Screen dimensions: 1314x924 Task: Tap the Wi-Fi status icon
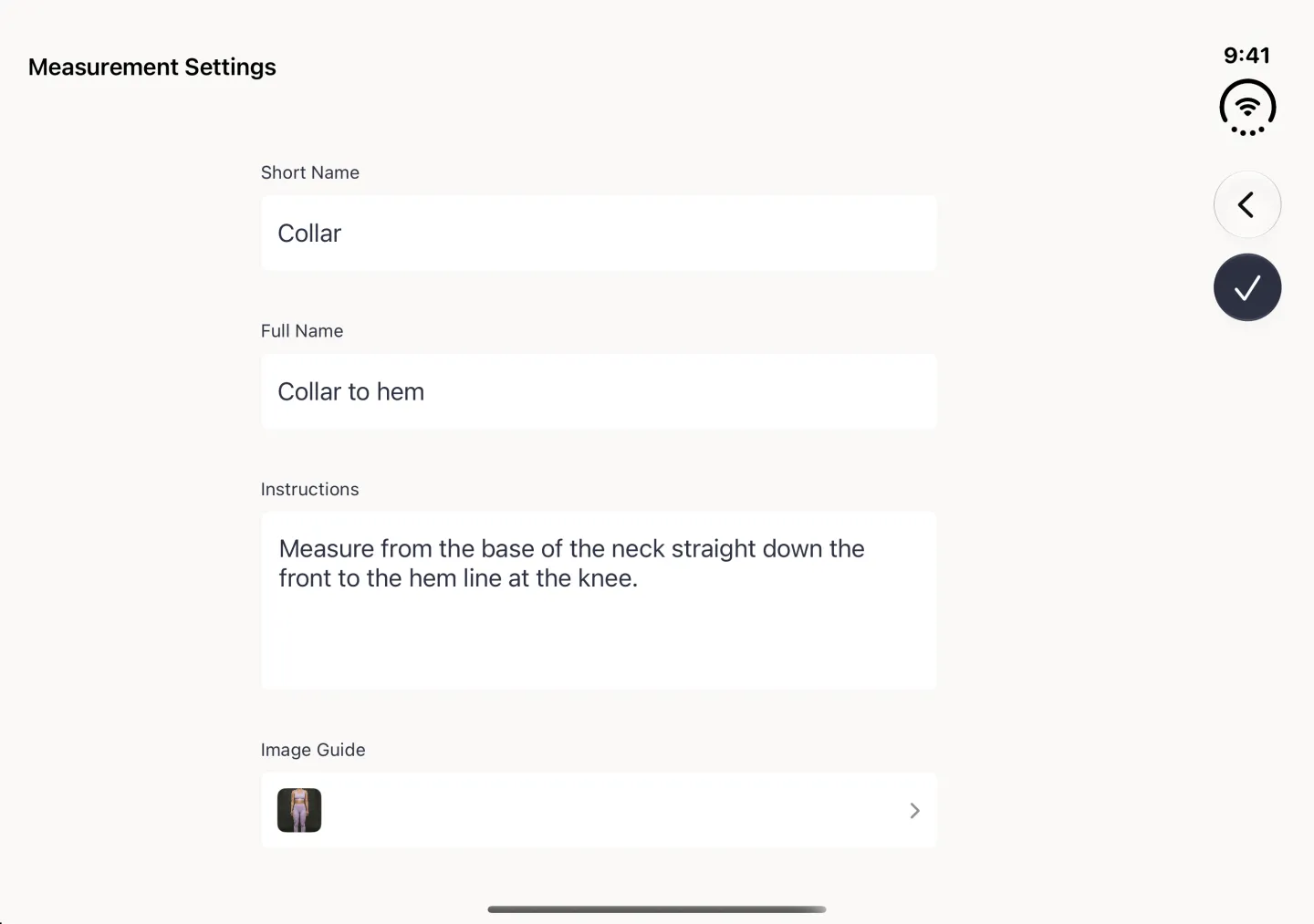point(1247,108)
